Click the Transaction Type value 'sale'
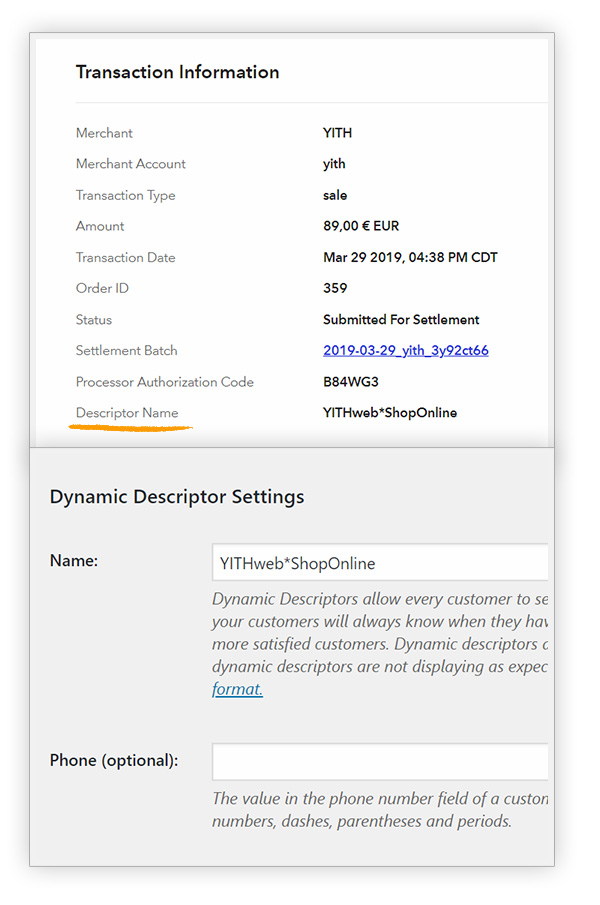600x905 pixels. click(x=335, y=195)
